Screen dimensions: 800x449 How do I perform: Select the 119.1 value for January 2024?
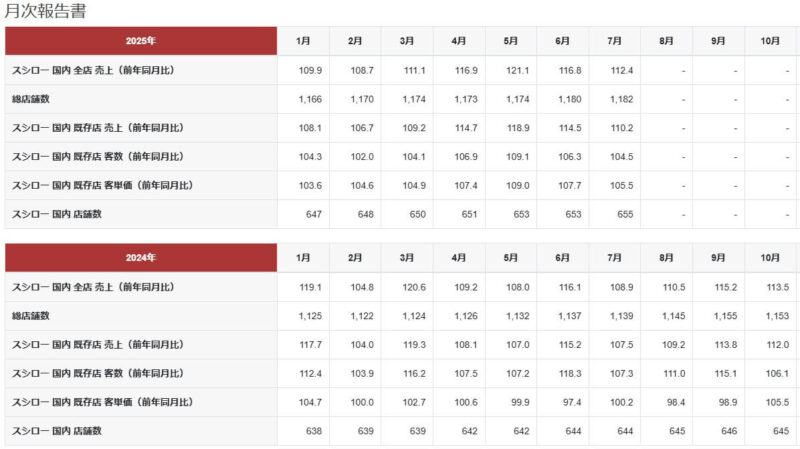(x=310, y=287)
